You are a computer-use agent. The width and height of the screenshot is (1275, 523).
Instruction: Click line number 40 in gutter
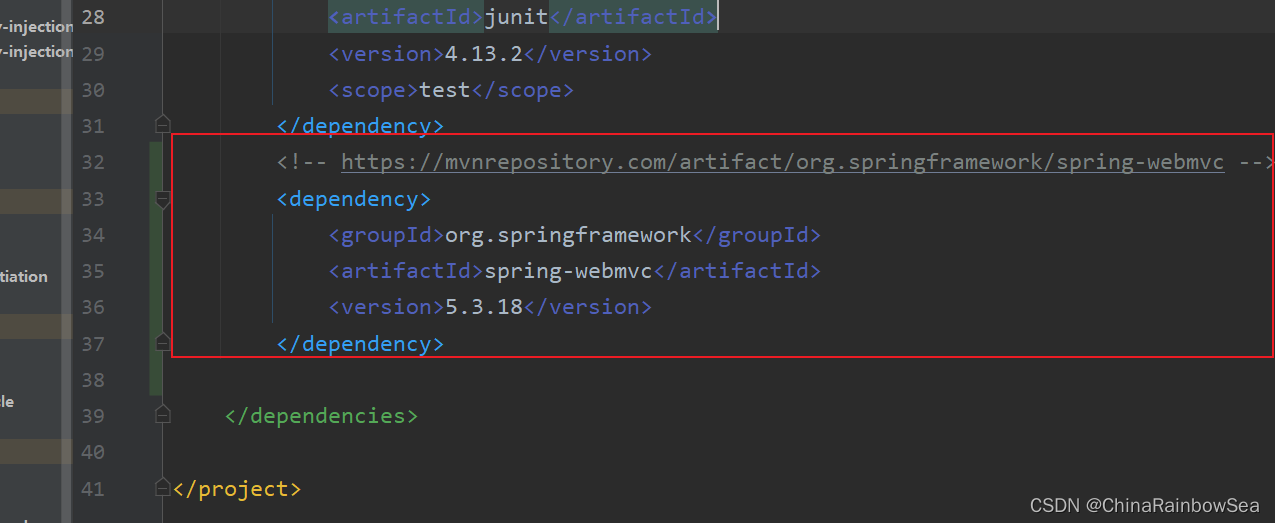coord(92,452)
